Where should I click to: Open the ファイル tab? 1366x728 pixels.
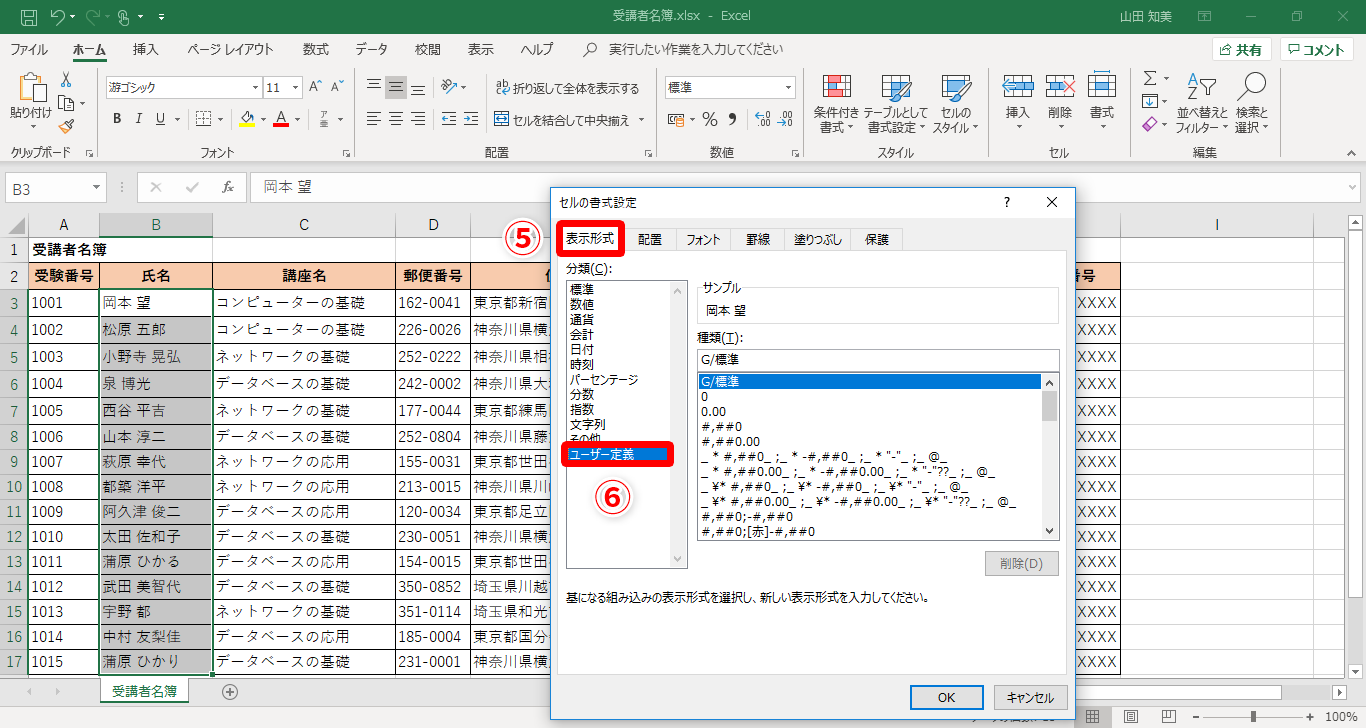(x=29, y=49)
